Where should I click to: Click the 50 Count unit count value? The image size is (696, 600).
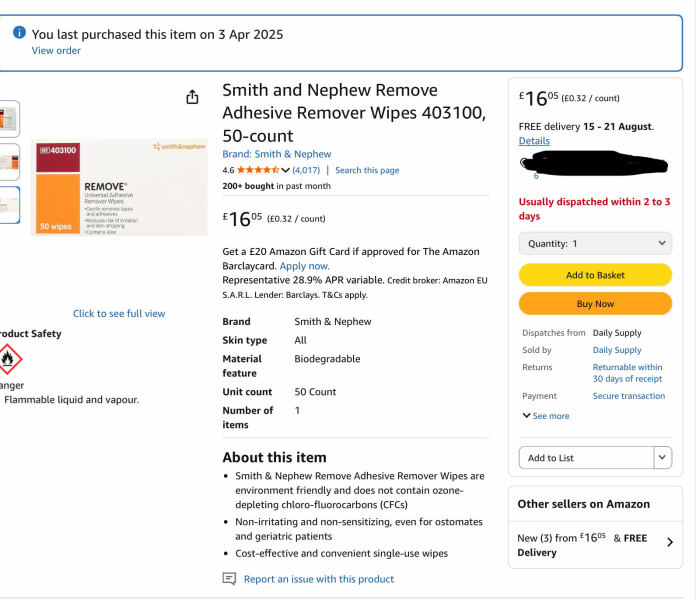315,392
